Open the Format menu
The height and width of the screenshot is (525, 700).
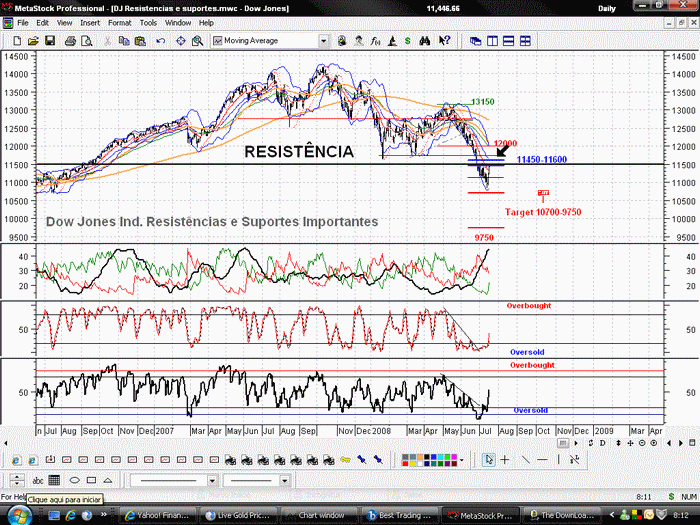[x=120, y=23]
